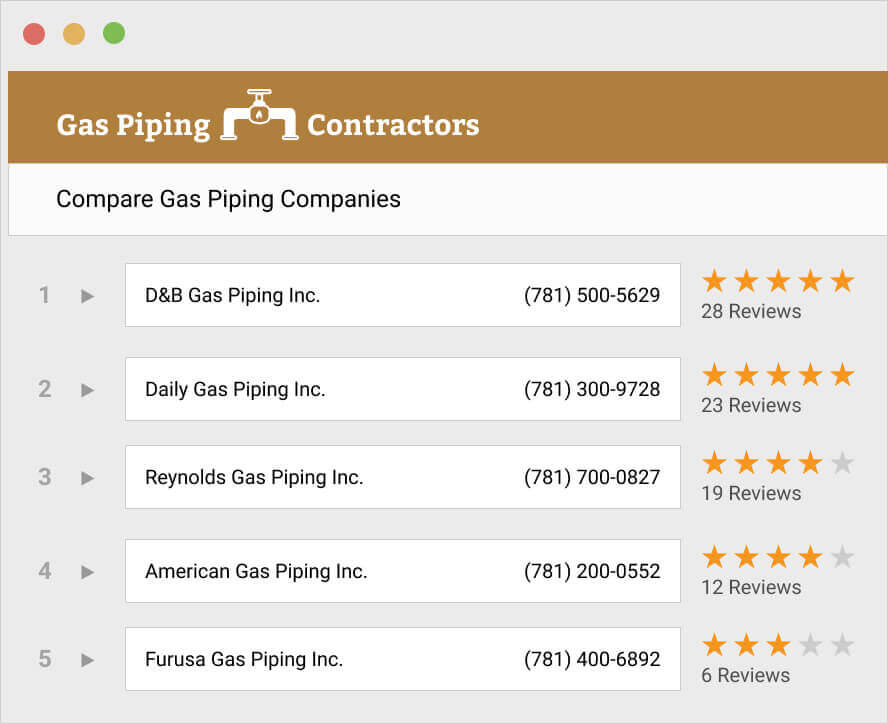Select the fourth star for Daily Gas Piping
This screenshot has height=724, width=888.
pyautogui.click(x=810, y=375)
